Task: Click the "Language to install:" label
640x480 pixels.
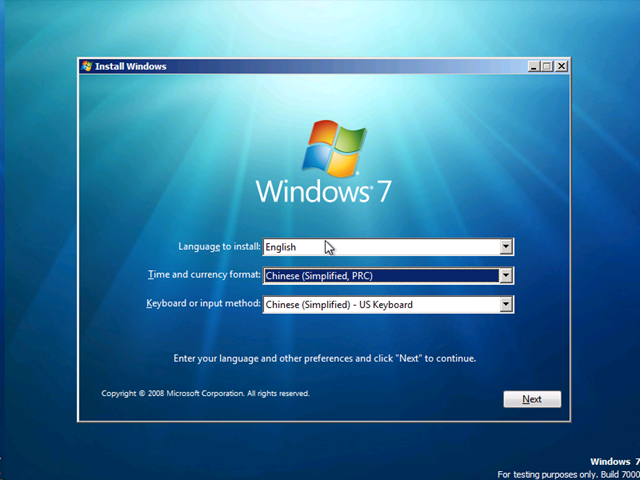Action: coord(219,247)
